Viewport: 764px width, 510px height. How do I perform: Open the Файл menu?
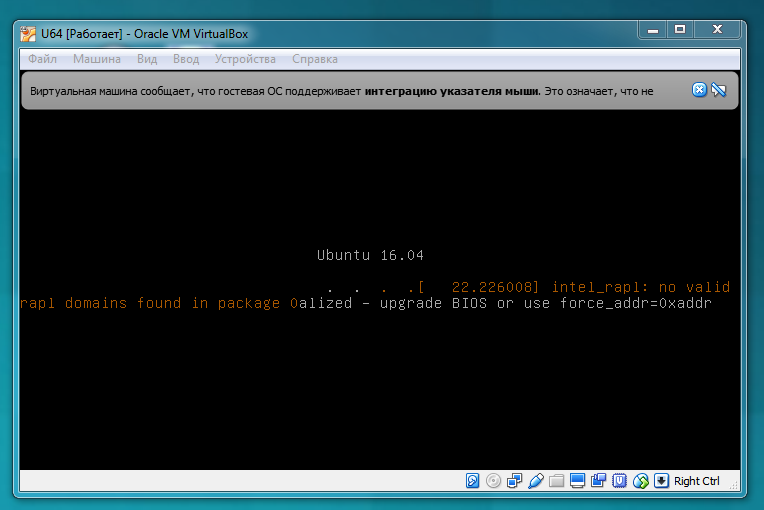(42, 59)
